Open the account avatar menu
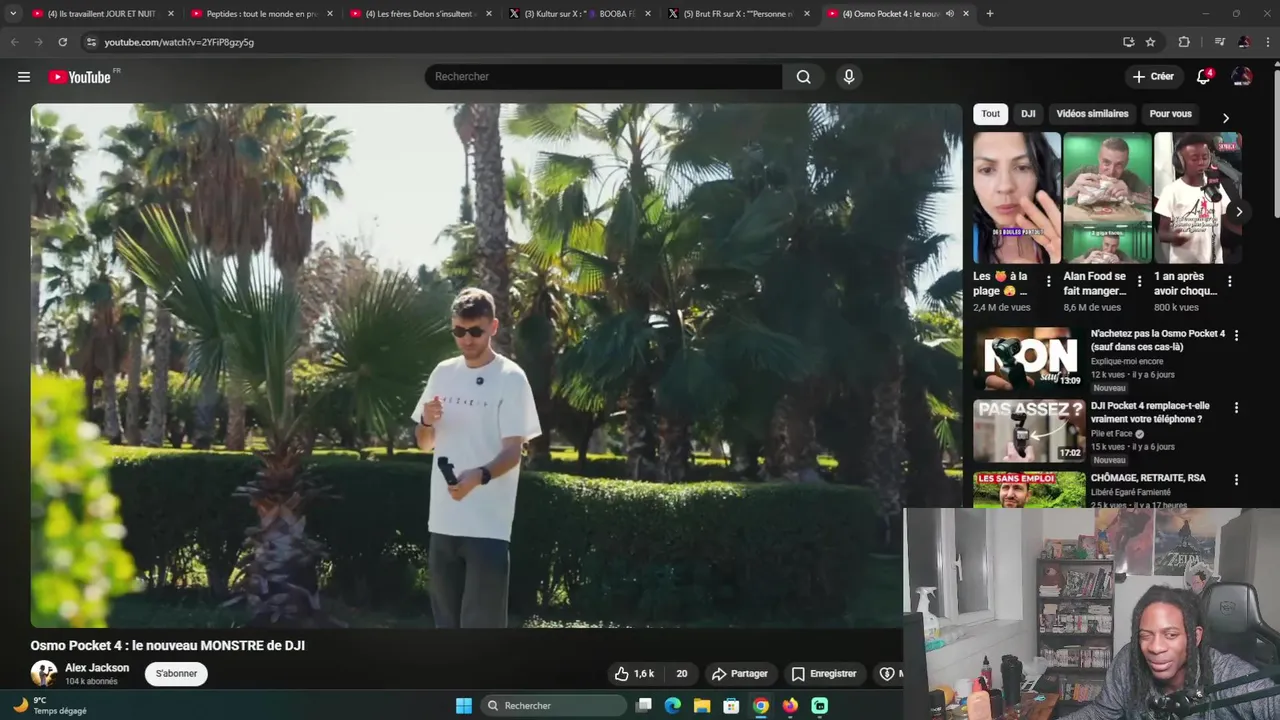Image resolution: width=1280 pixels, height=720 pixels. click(1242, 77)
